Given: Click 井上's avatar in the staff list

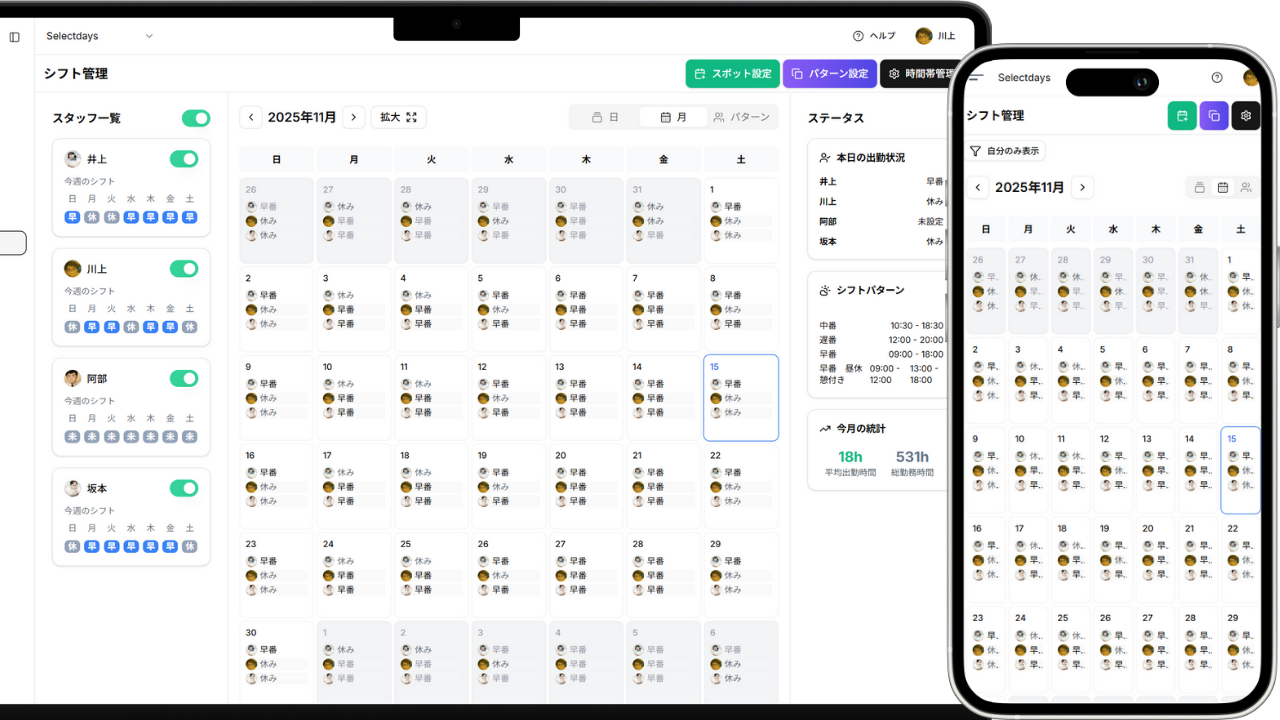Looking at the screenshot, I should click(72, 159).
